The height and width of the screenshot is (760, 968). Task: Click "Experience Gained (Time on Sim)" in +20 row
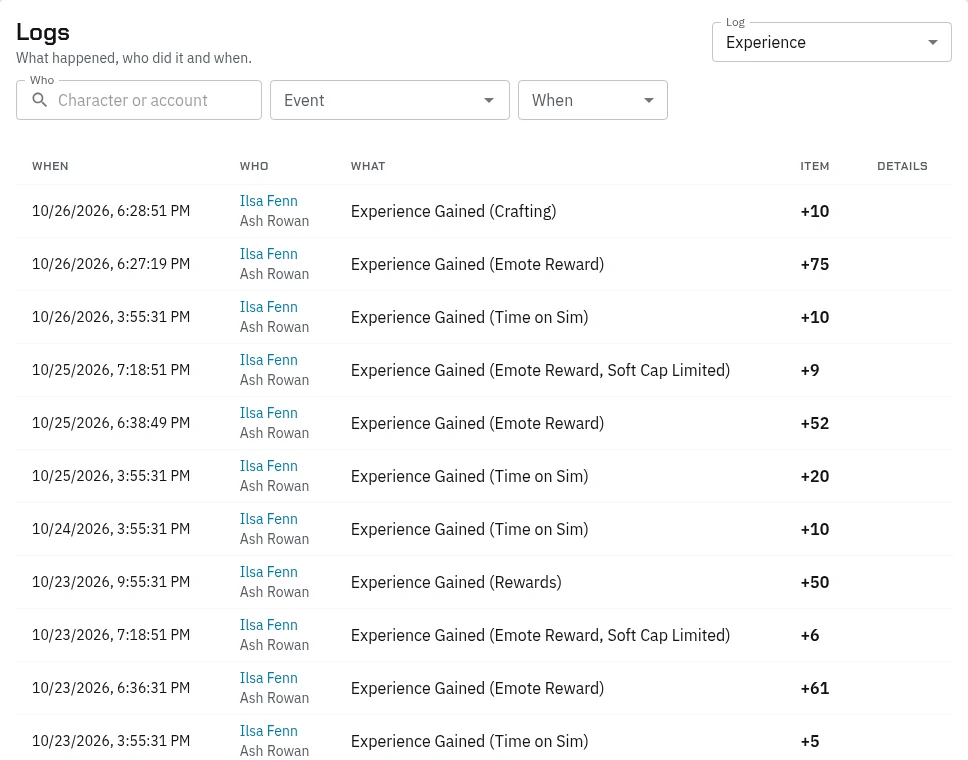click(469, 477)
